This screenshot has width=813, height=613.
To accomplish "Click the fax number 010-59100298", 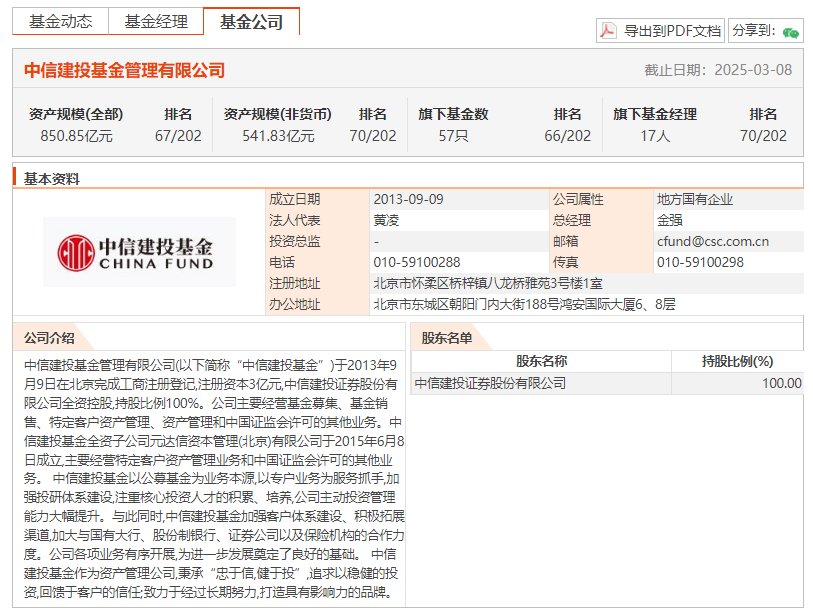I will (700, 262).
